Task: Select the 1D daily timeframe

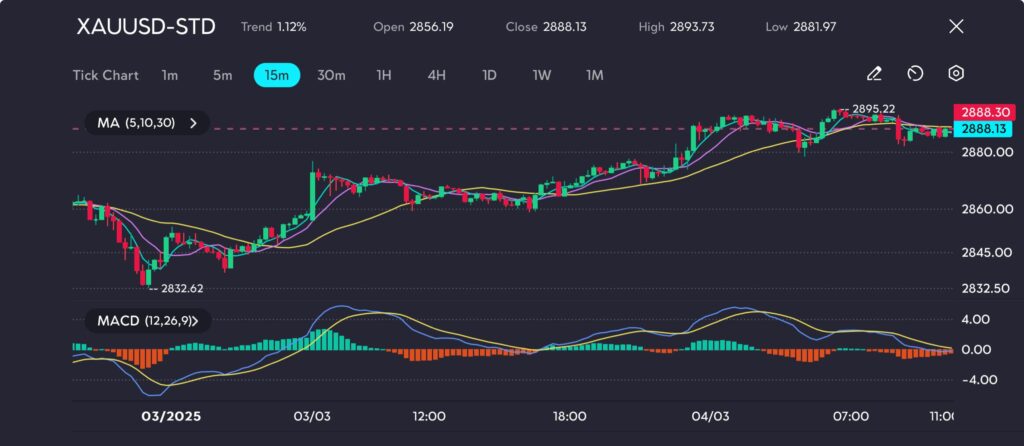Action: click(x=489, y=75)
